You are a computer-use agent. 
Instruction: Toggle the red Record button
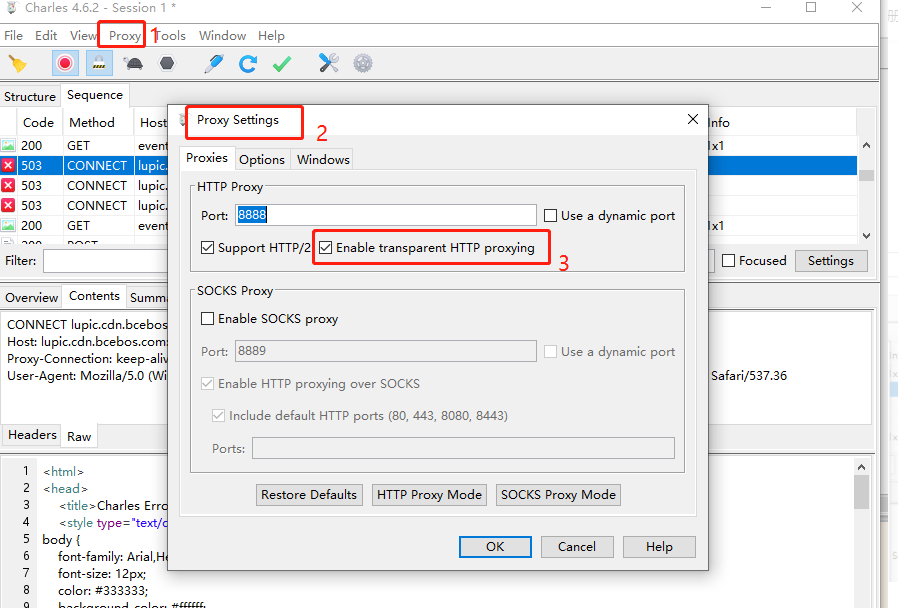(x=65, y=63)
